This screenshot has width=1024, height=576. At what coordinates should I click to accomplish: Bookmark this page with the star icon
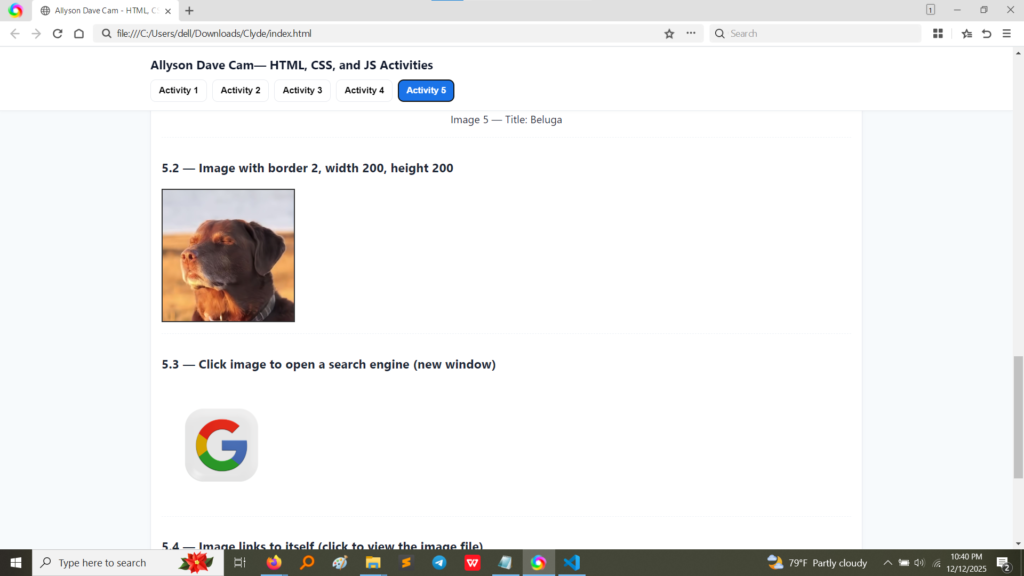(x=669, y=33)
